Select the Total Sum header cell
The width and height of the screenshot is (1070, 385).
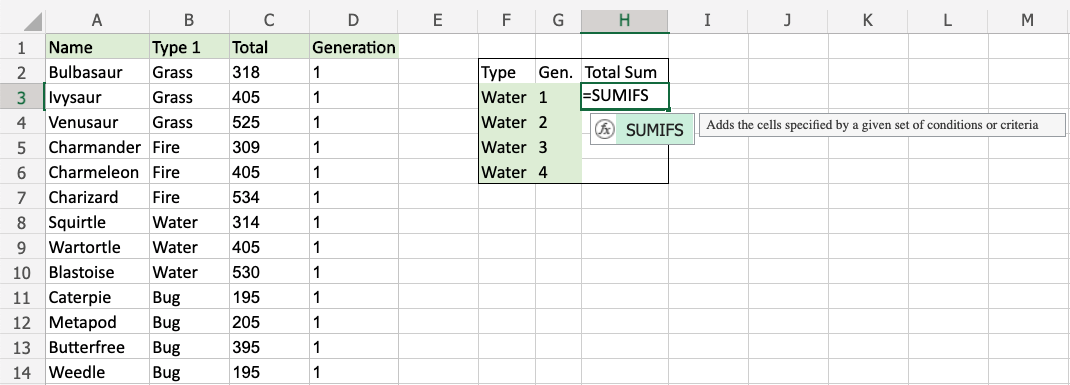pyautogui.click(x=624, y=72)
